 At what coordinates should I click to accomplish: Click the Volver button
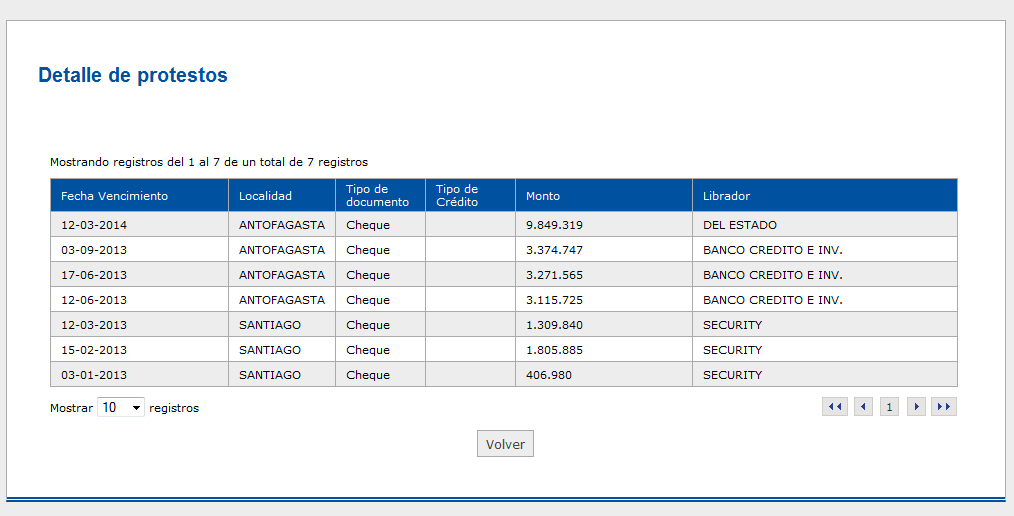[505, 444]
